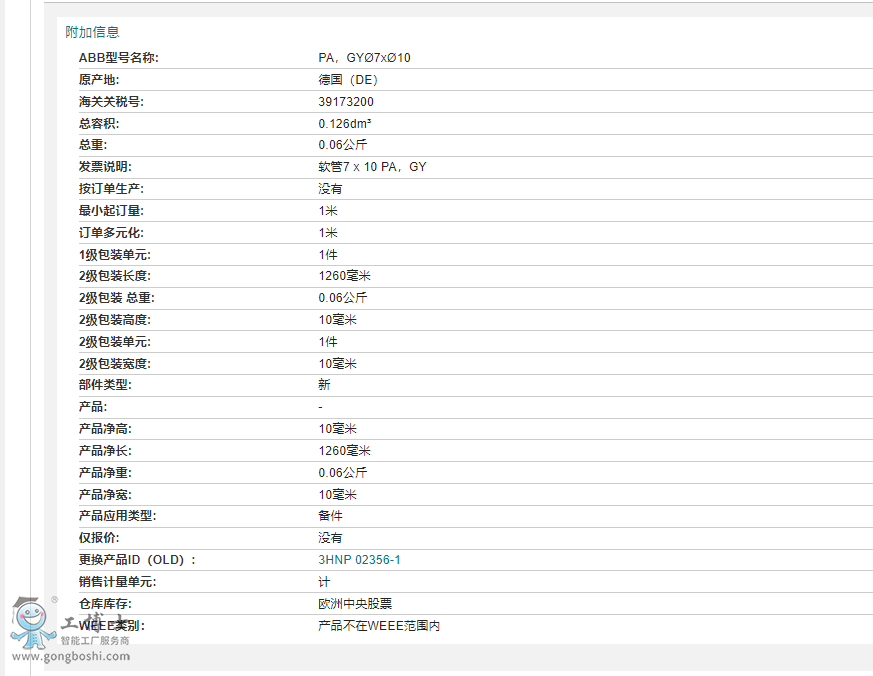The height and width of the screenshot is (676, 873).
Task: Select 1米 in the 最小起订量 row
Action: click(328, 210)
